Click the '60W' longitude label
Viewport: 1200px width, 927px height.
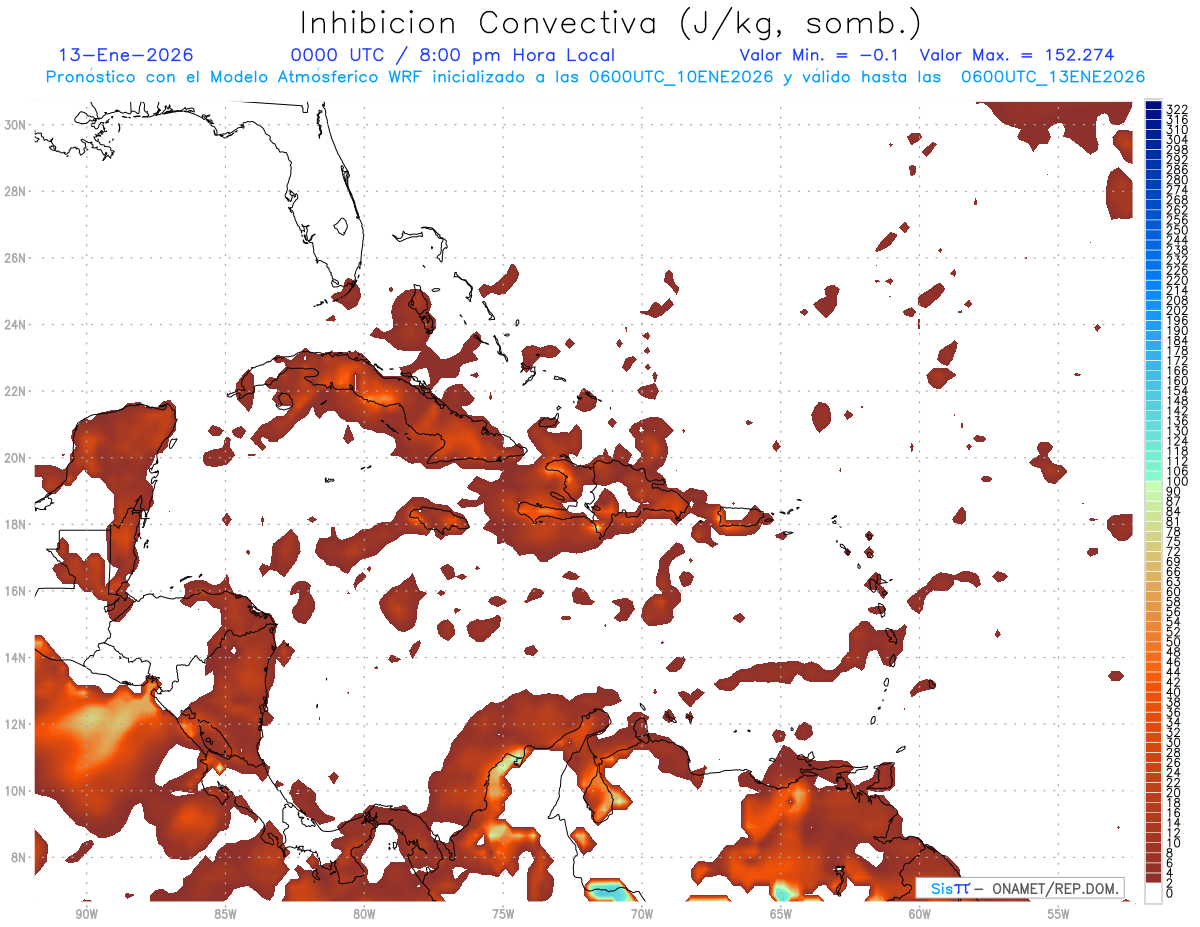tap(920, 914)
